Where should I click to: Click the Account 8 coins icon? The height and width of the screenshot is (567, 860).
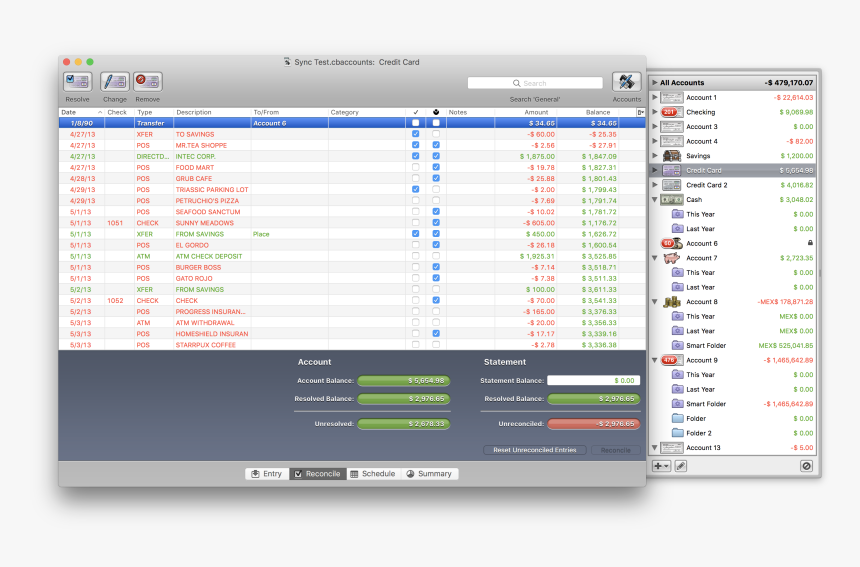coord(671,302)
